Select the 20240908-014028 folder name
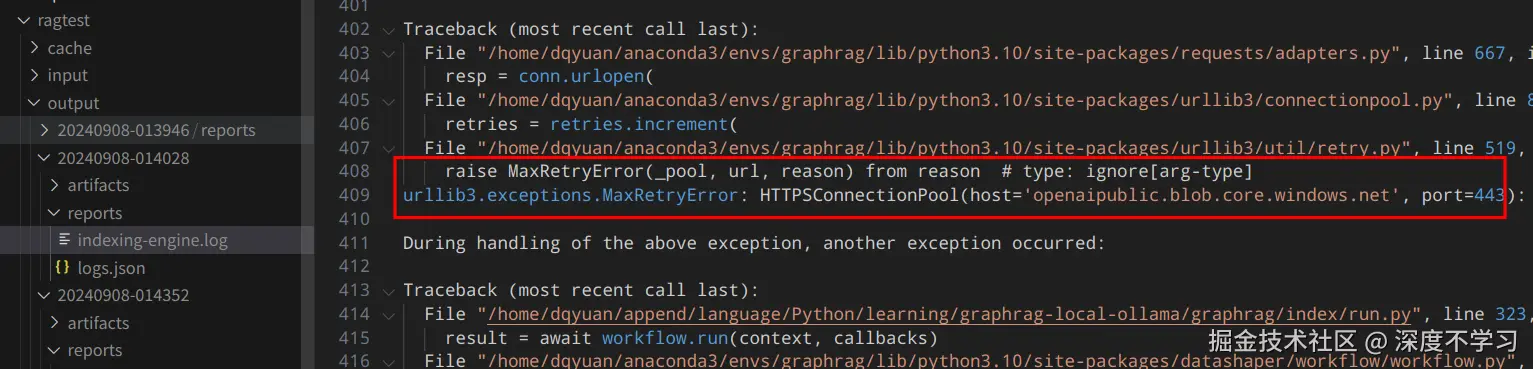The image size is (1533, 369). [x=123, y=158]
